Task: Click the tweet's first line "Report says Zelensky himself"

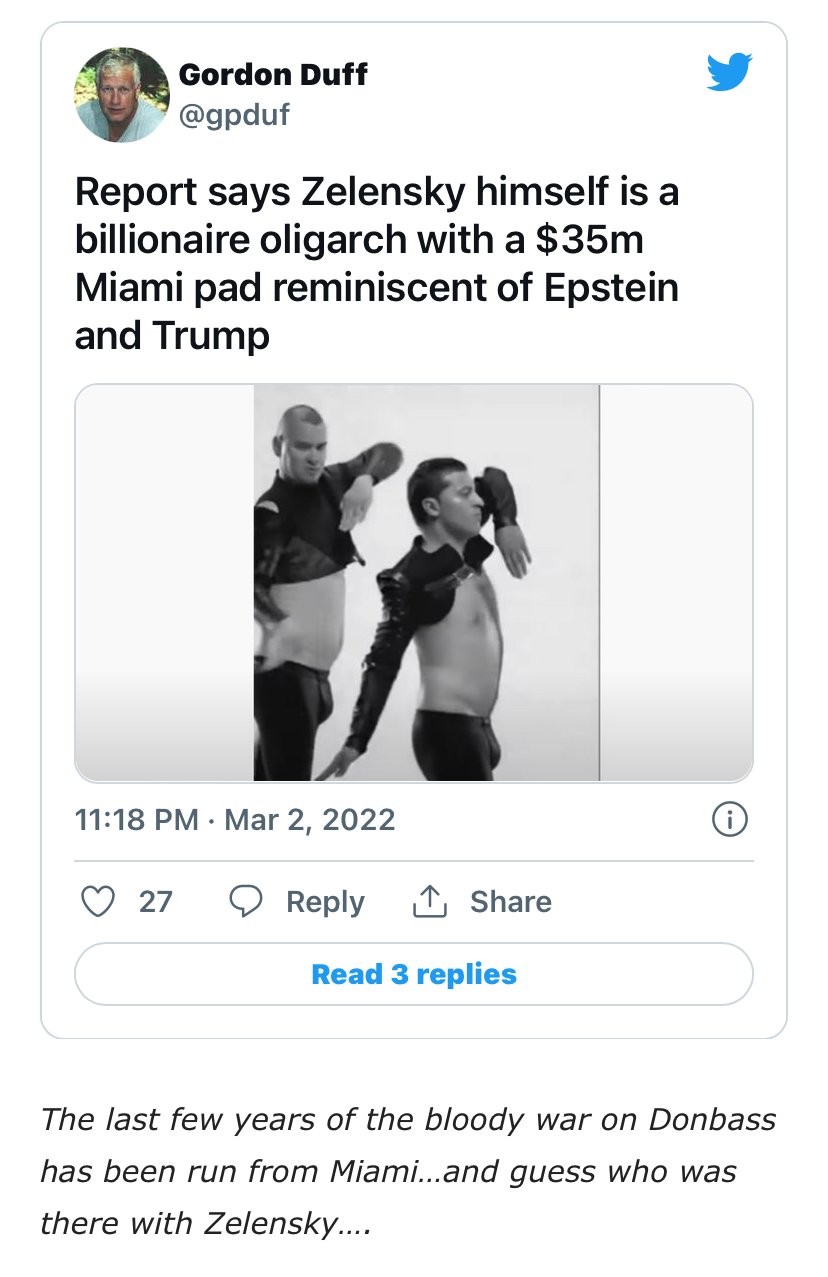Action: pos(377,191)
